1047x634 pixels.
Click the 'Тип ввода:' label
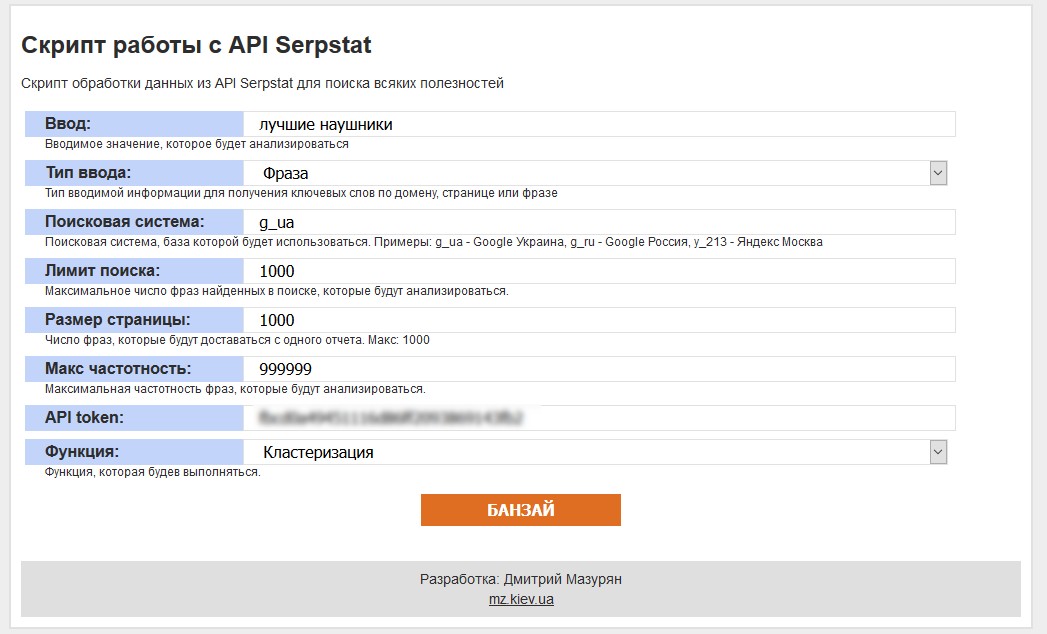88,172
